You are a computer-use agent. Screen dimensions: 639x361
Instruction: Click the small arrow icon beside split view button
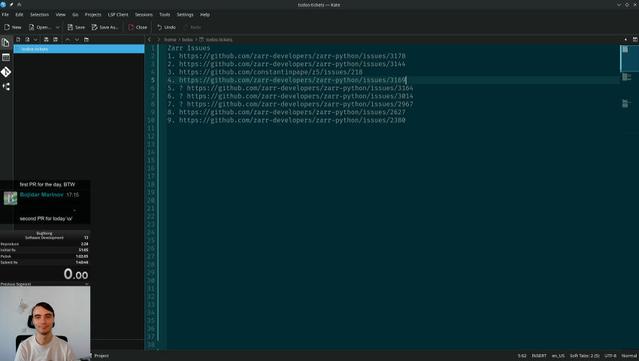tap(626, 40)
